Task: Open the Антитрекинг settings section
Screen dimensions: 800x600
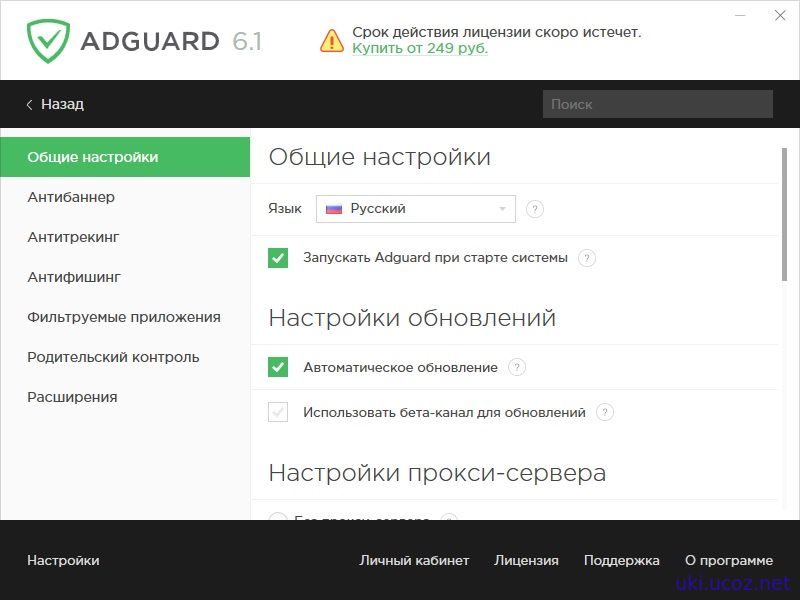Action: click(125, 237)
